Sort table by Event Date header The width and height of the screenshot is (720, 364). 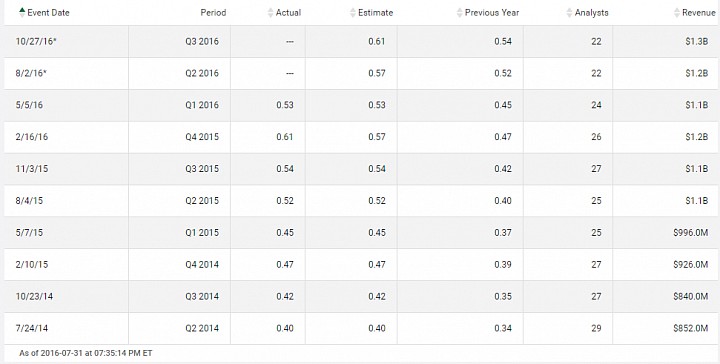click(48, 13)
